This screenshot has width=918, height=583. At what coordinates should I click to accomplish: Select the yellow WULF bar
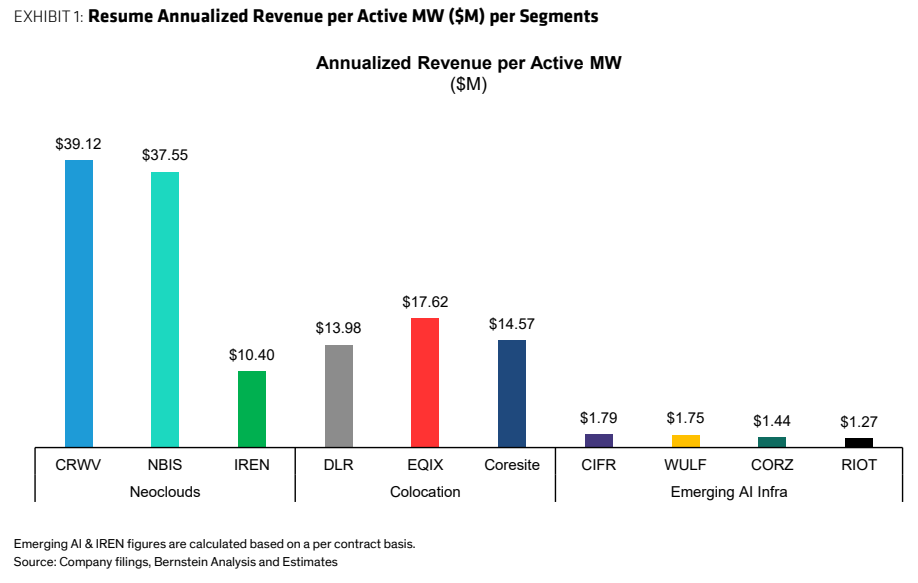pos(686,441)
